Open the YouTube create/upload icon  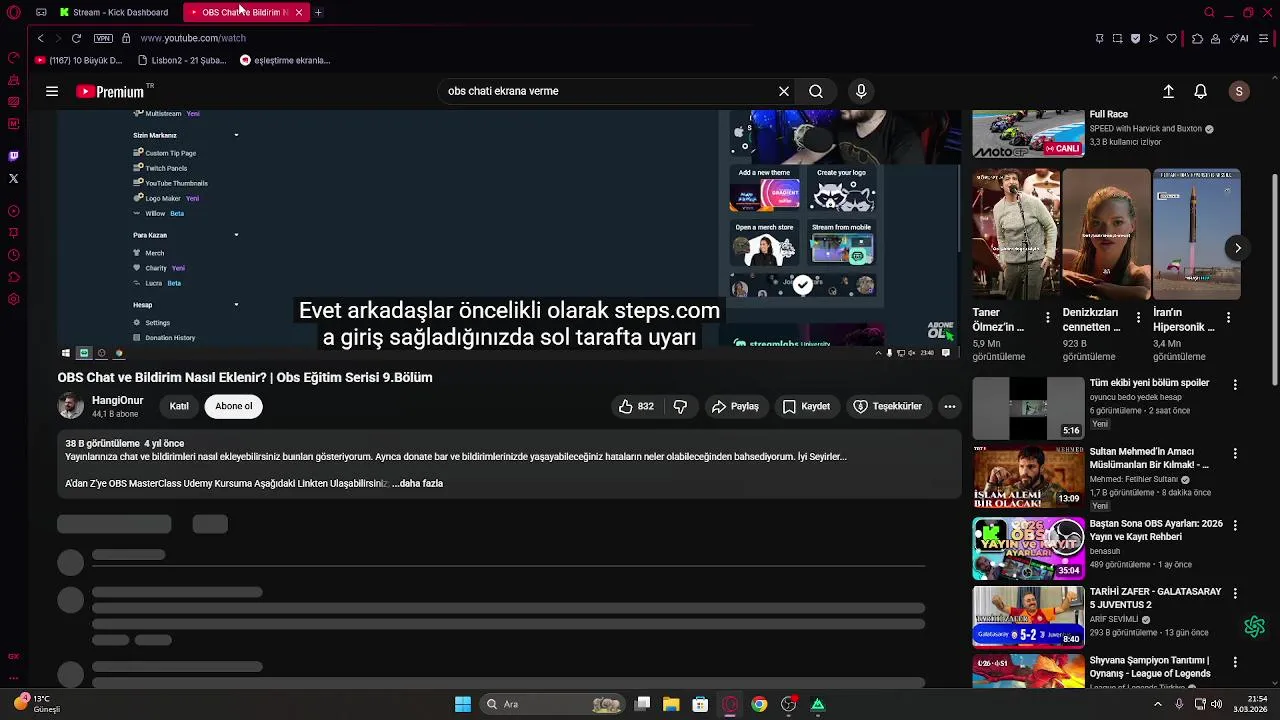[x=1168, y=91]
